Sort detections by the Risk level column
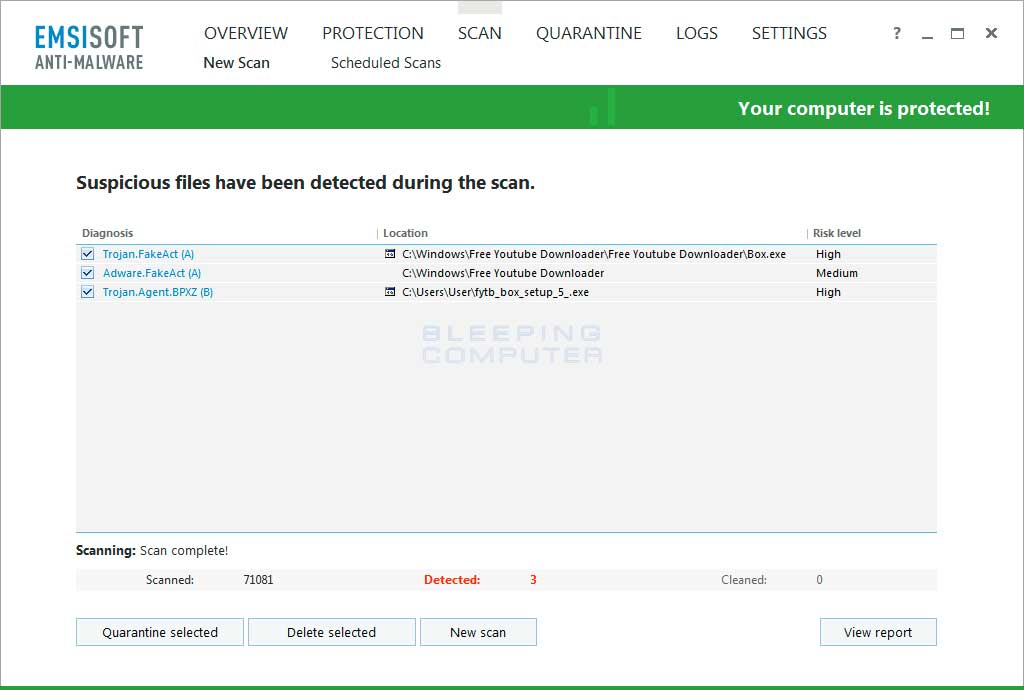Image resolution: width=1024 pixels, height=690 pixels. (x=836, y=232)
